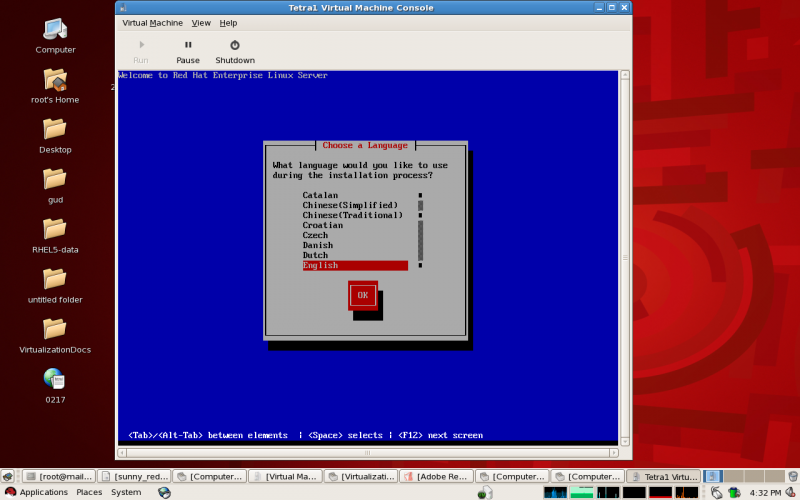Maximize the Tetra1 Virtual Machine Console

[x=612, y=8]
